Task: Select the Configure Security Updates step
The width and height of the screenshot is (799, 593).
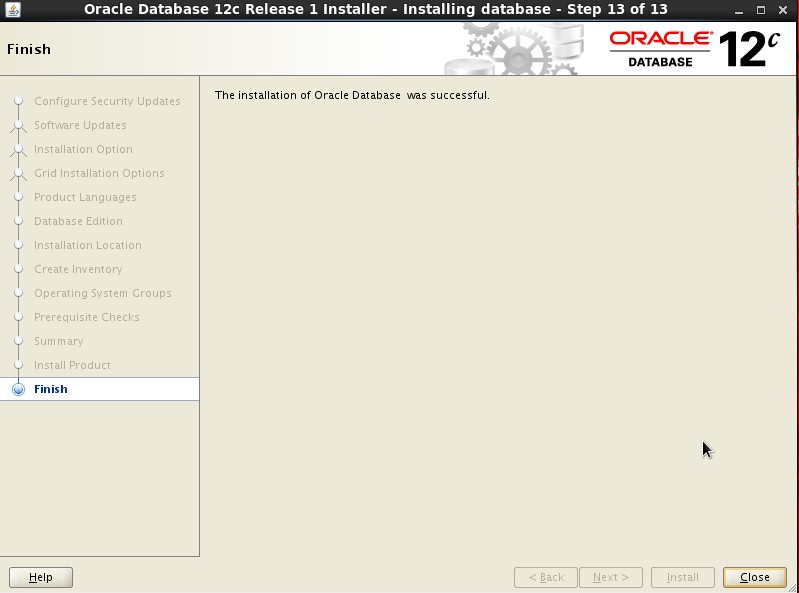Action: coord(107,101)
